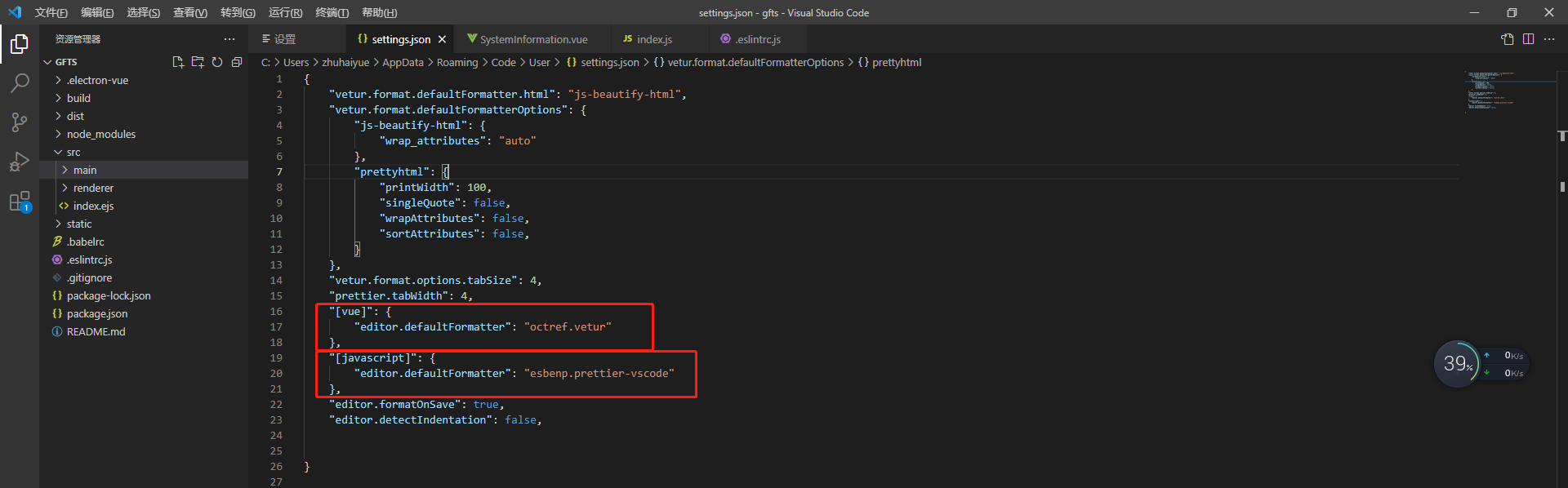Split the editor to the right
Viewport: 1568px width, 488px height.
coord(1528,39)
